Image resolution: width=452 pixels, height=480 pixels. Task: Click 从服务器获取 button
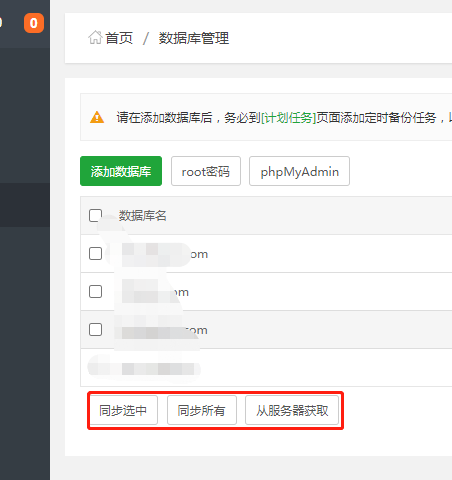tap(292, 410)
